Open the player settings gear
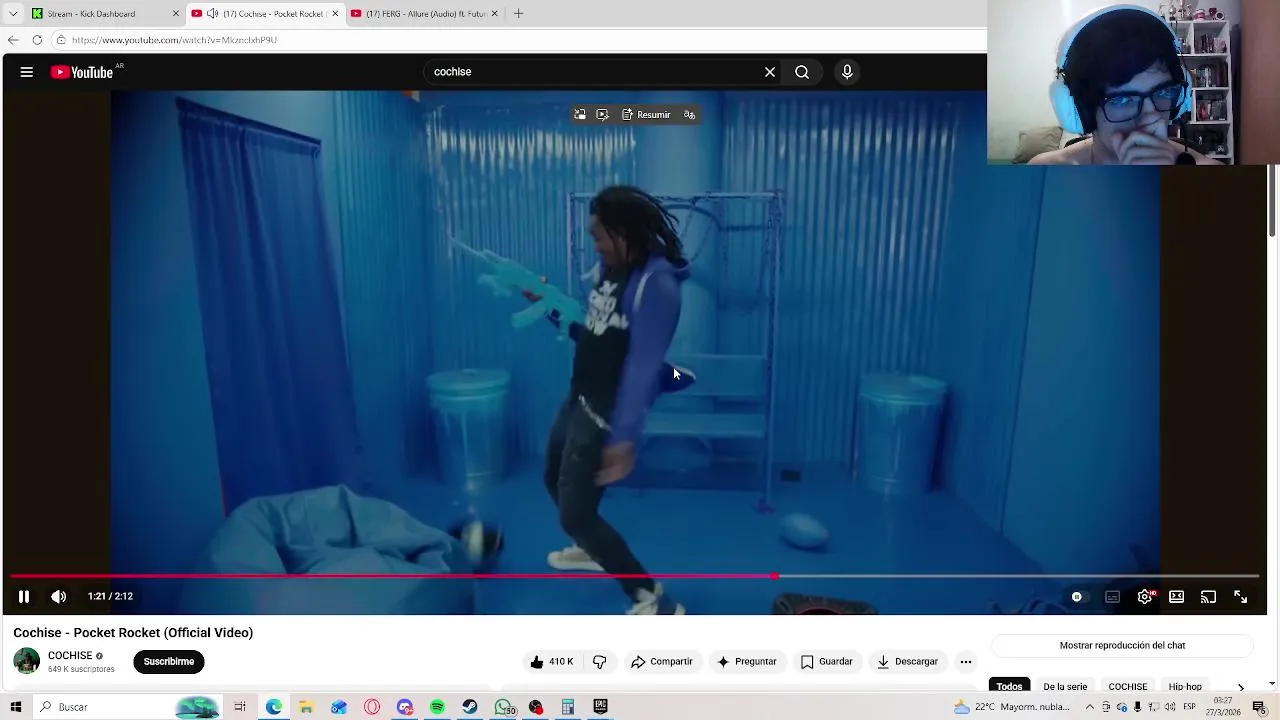The image size is (1280, 720). click(x=1145, y=597)
